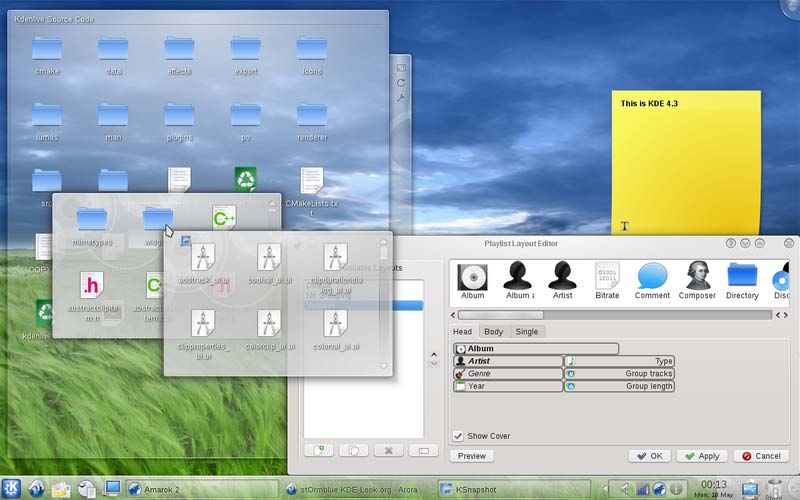800x500 pixels.
Task: Select the Type element in layout
Action: [619, 361]
